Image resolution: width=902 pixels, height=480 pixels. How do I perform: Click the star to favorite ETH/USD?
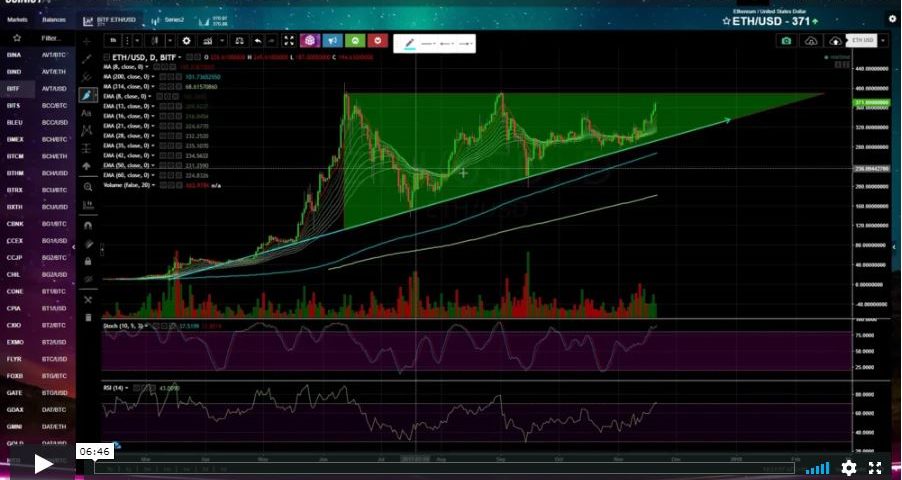click(x=727, y=20)
